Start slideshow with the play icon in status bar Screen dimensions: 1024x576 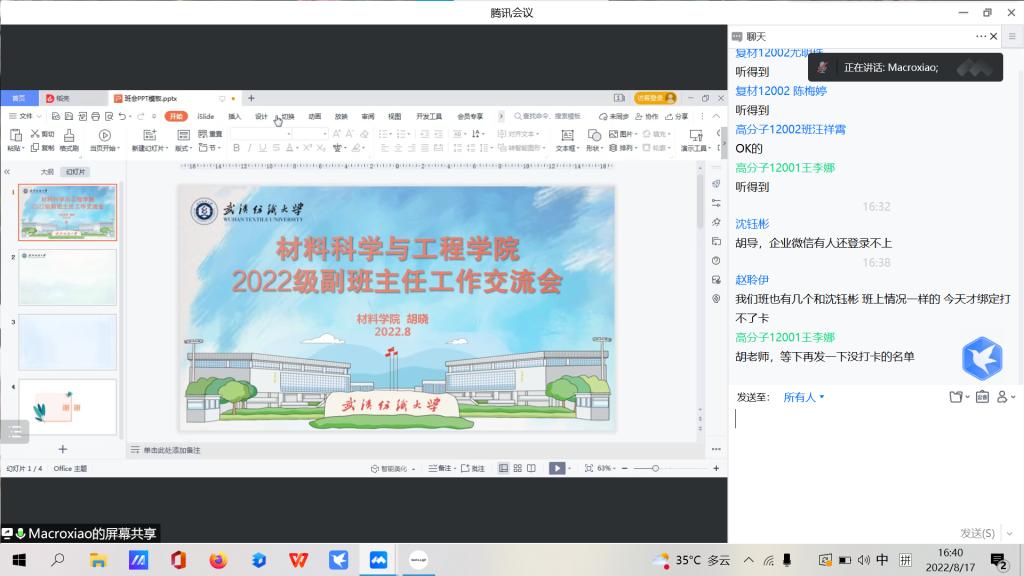(x=557, y=468)
